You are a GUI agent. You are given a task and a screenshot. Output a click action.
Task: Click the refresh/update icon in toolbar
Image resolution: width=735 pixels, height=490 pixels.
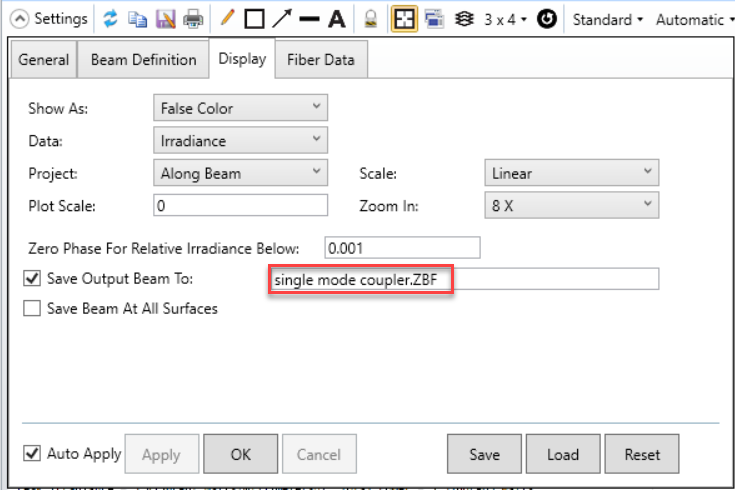(110, 19)
